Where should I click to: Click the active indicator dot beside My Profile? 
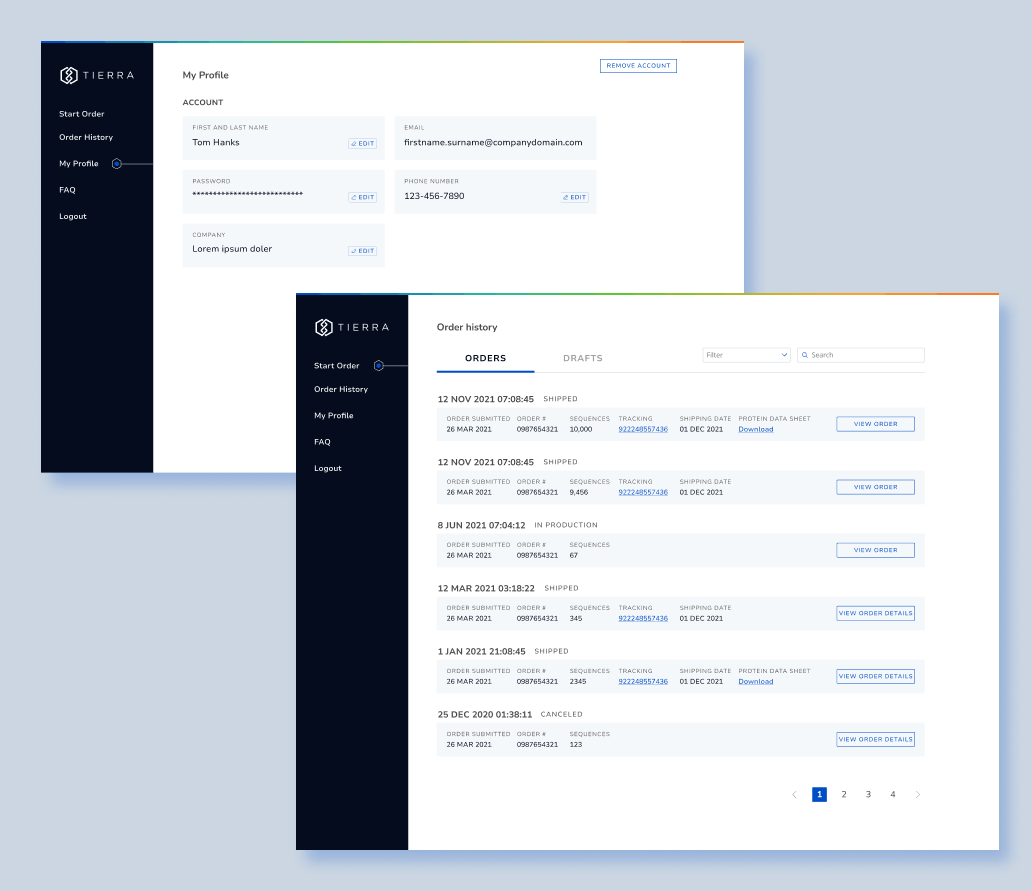[x=116, y=164]
